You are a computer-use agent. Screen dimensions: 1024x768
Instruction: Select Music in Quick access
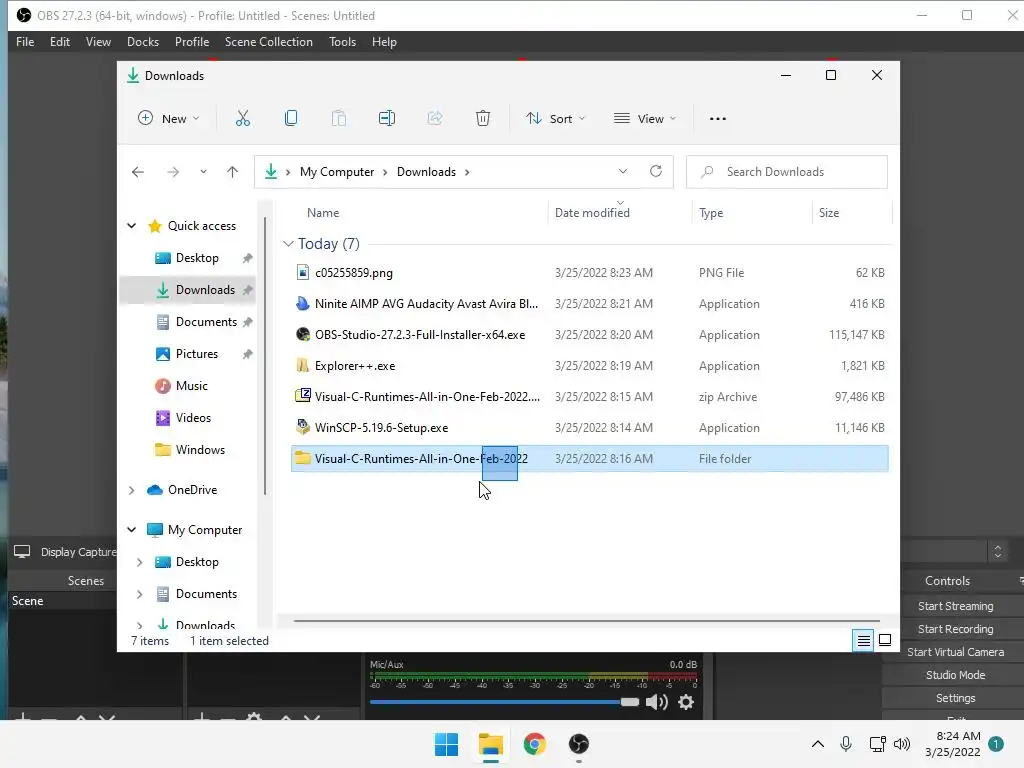point(191,386)
